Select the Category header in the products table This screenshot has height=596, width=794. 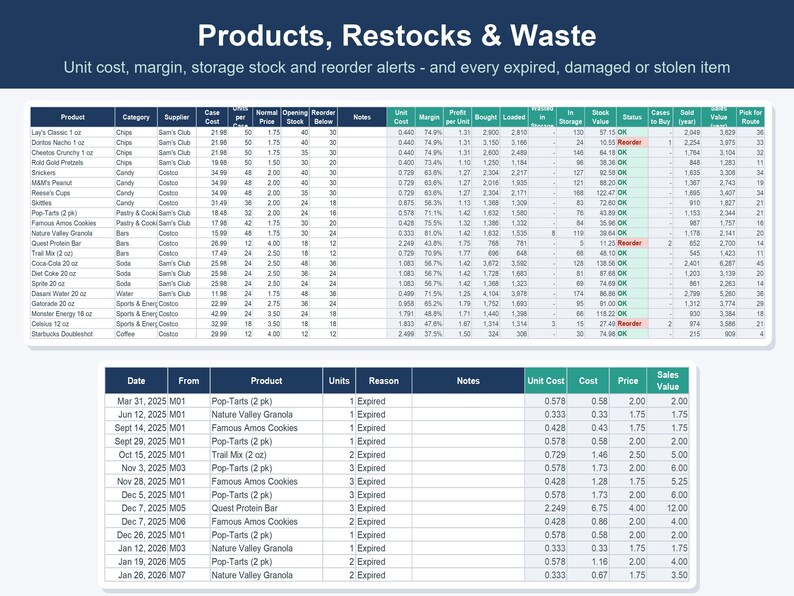point(136,117)
